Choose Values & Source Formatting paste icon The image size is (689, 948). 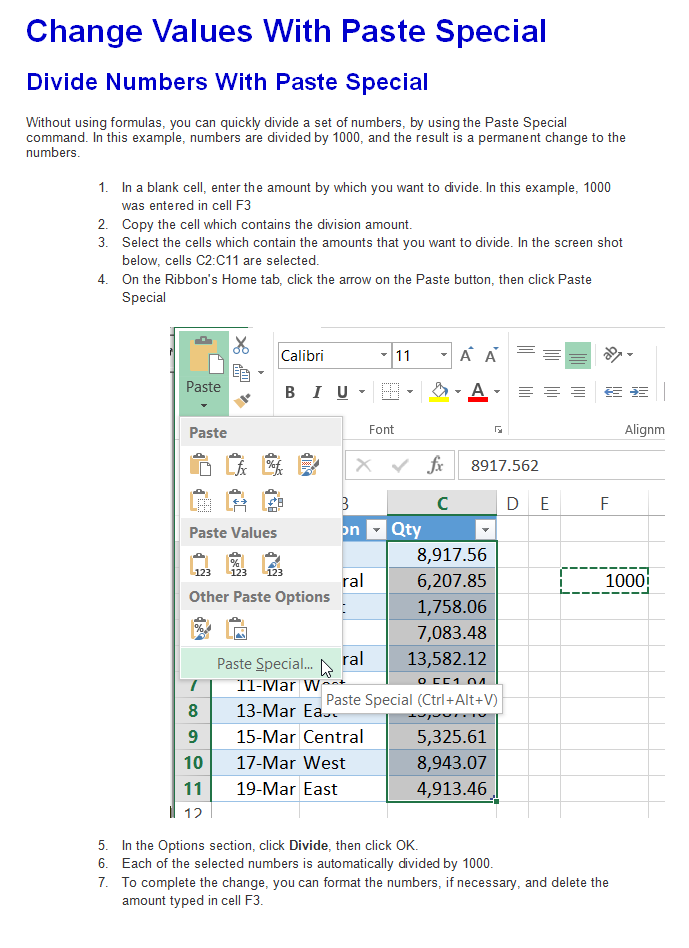click(272, 565)
